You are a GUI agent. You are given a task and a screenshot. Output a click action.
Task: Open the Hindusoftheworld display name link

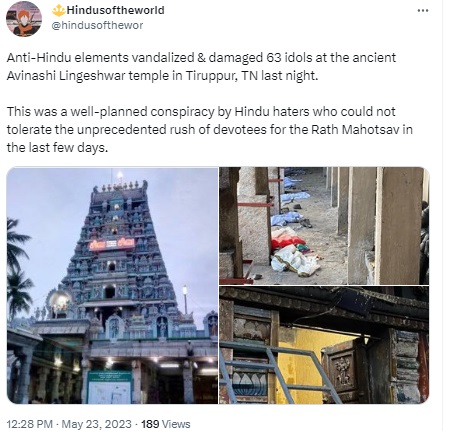[115, 10]
